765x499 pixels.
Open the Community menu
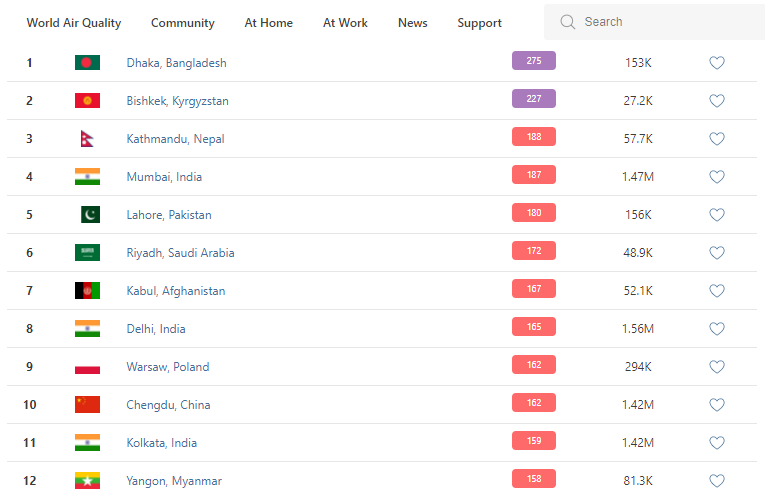coord(182,23)
